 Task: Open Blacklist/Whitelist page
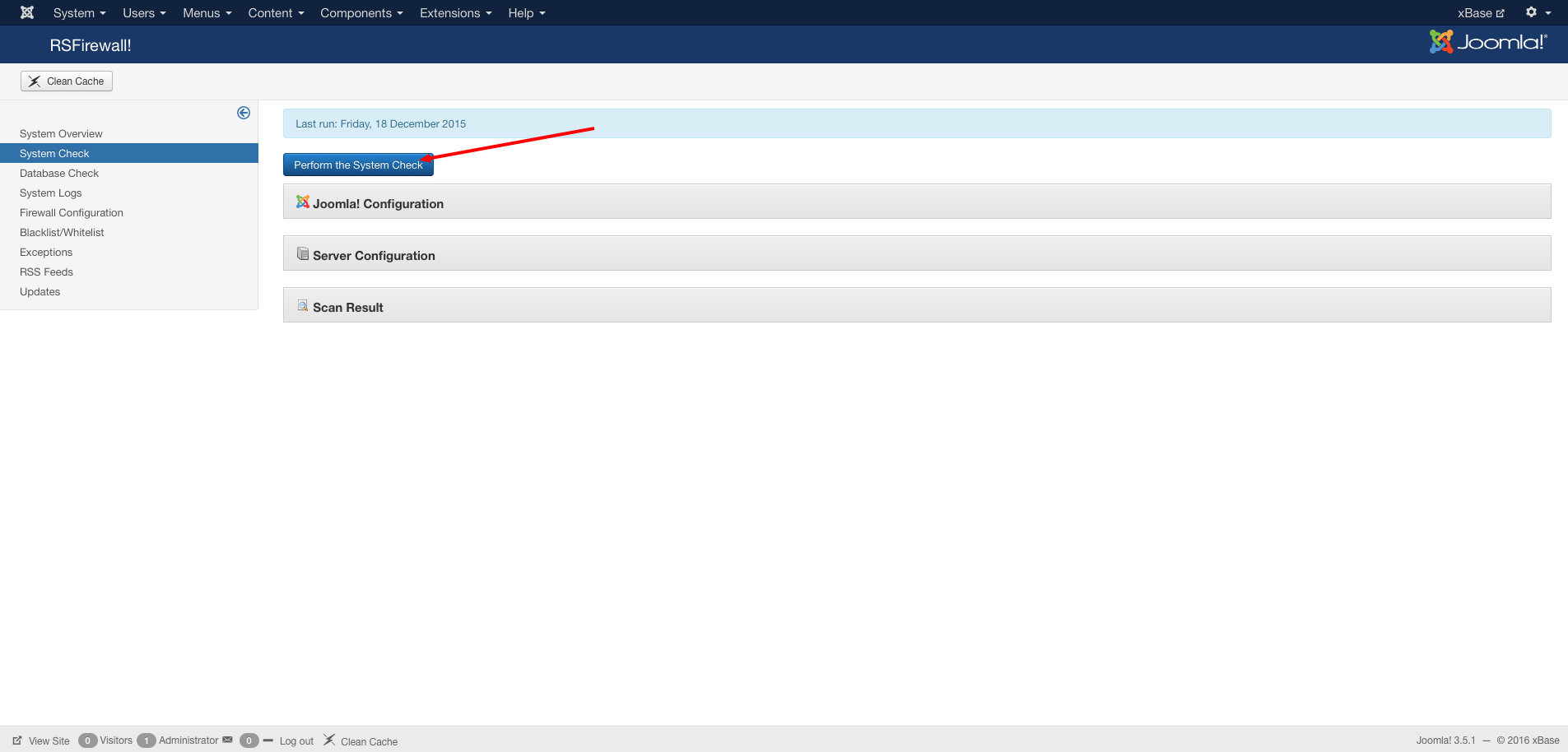click(x=62, y=232)
